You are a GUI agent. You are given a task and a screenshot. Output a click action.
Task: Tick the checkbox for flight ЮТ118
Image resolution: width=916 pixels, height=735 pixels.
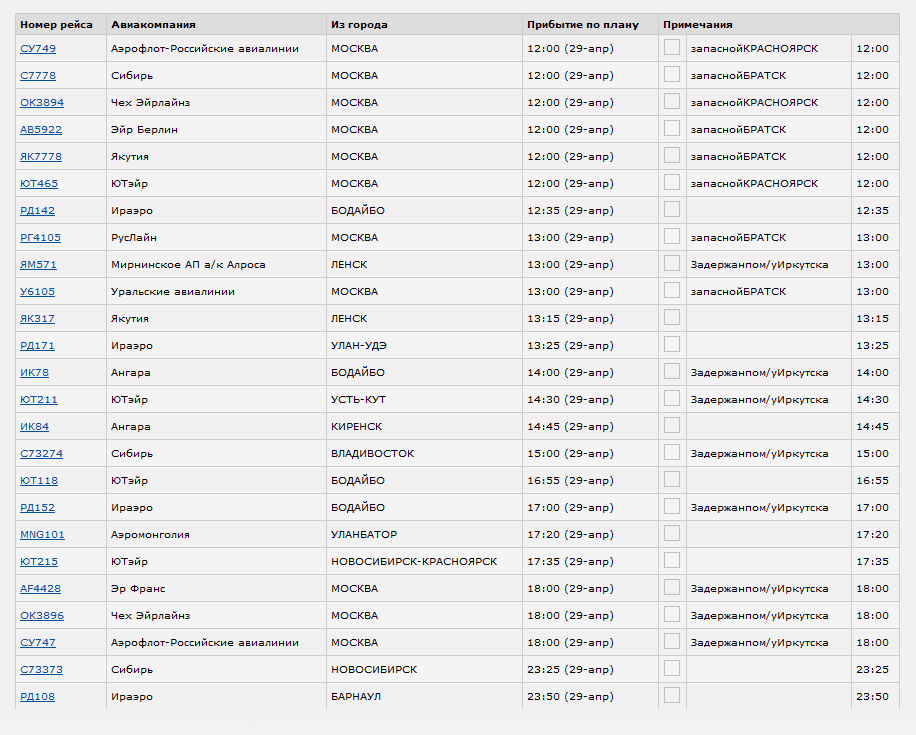click(x=672, y=479)
